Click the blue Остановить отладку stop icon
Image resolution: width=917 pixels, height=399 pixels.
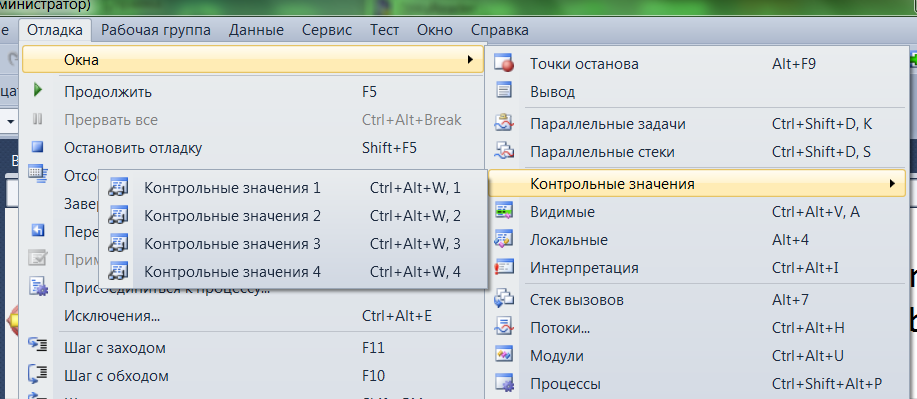38,147
